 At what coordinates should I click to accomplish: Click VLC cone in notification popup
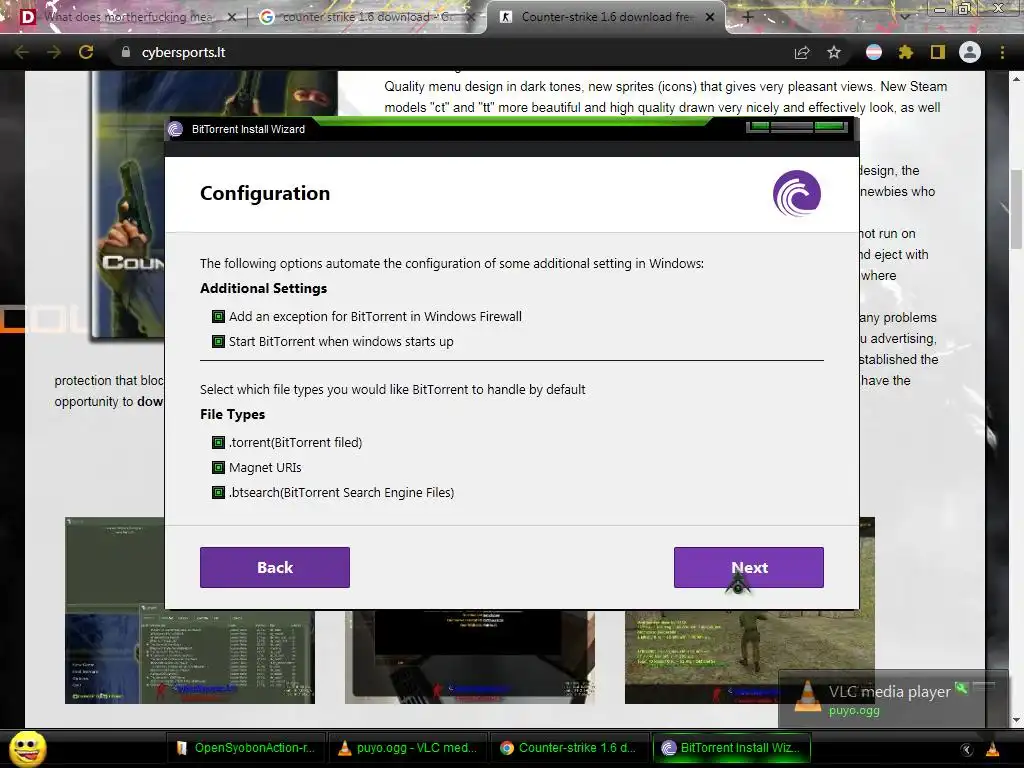tap(807, 697)
